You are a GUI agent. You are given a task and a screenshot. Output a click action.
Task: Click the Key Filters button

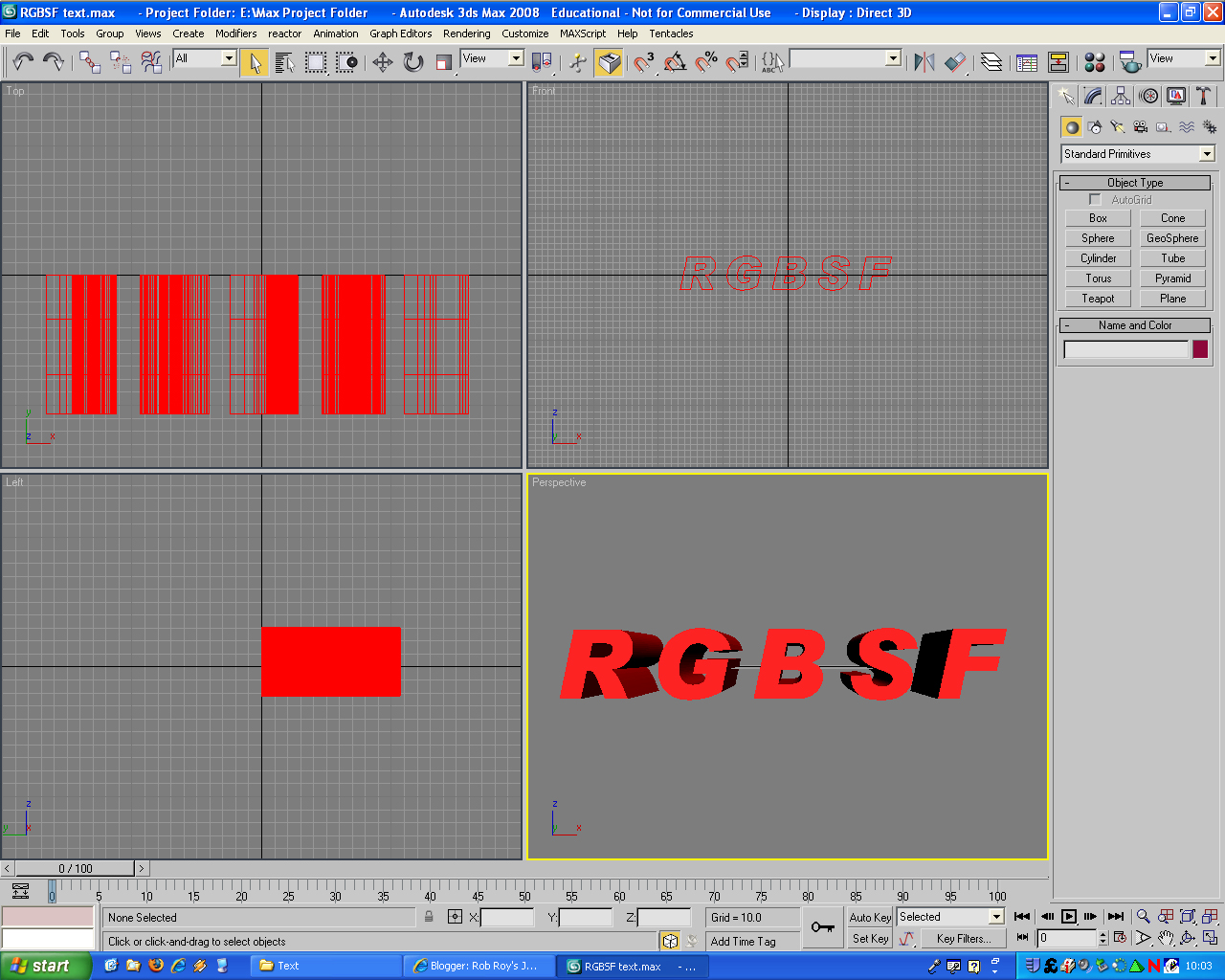point(964,939)
